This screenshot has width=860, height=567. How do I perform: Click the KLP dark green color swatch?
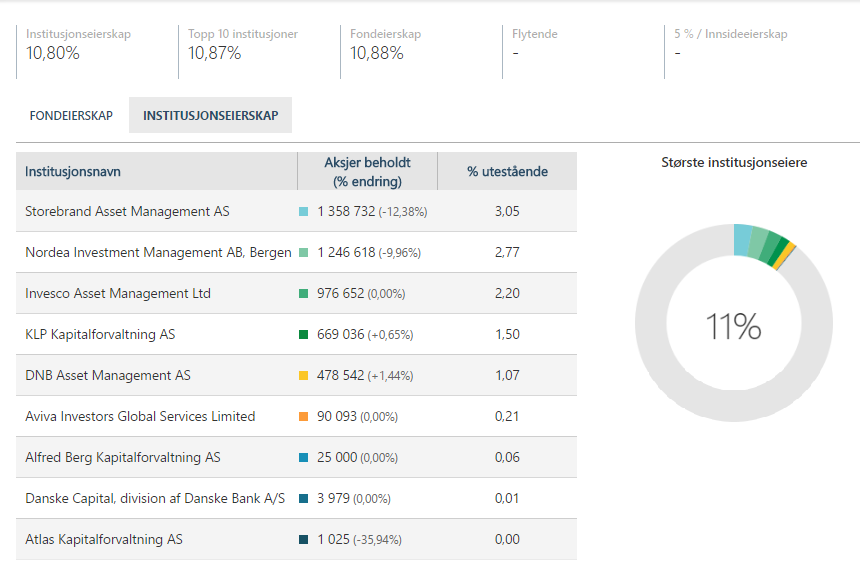pyautogui.click(x=303, y=334)
